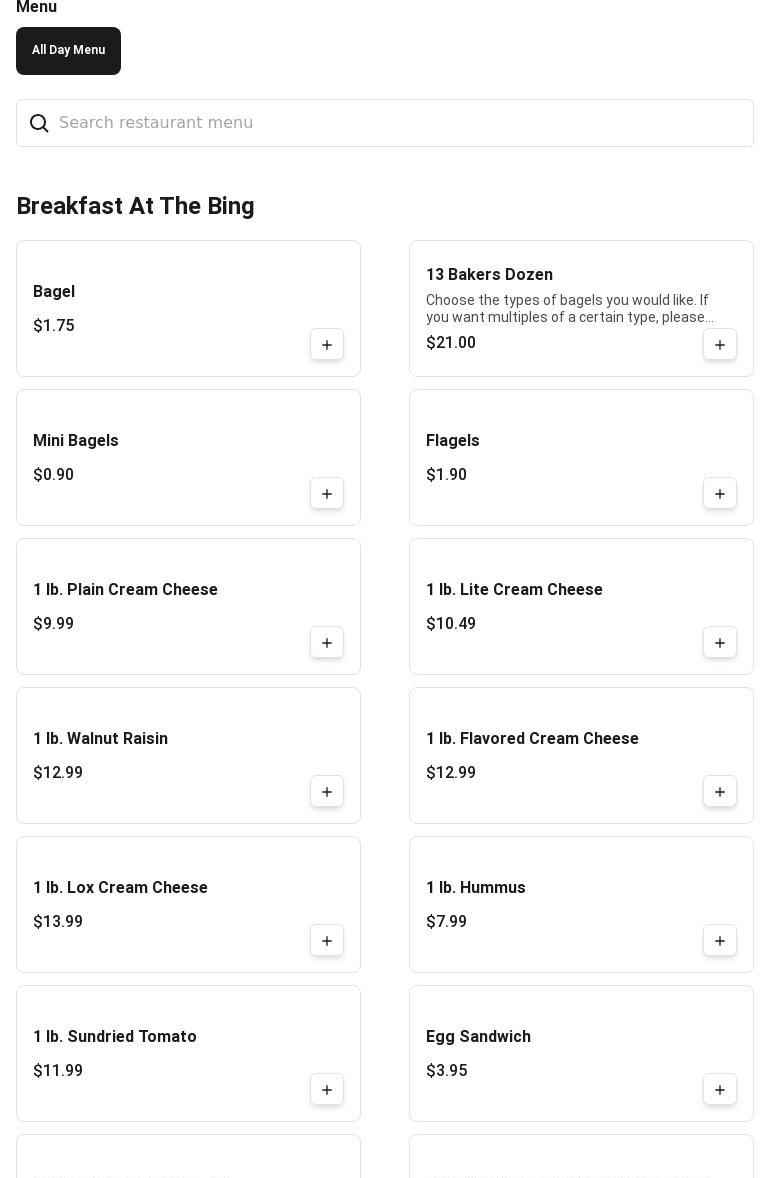Open the 13 Bakers Dozen item details

point(489,275)
